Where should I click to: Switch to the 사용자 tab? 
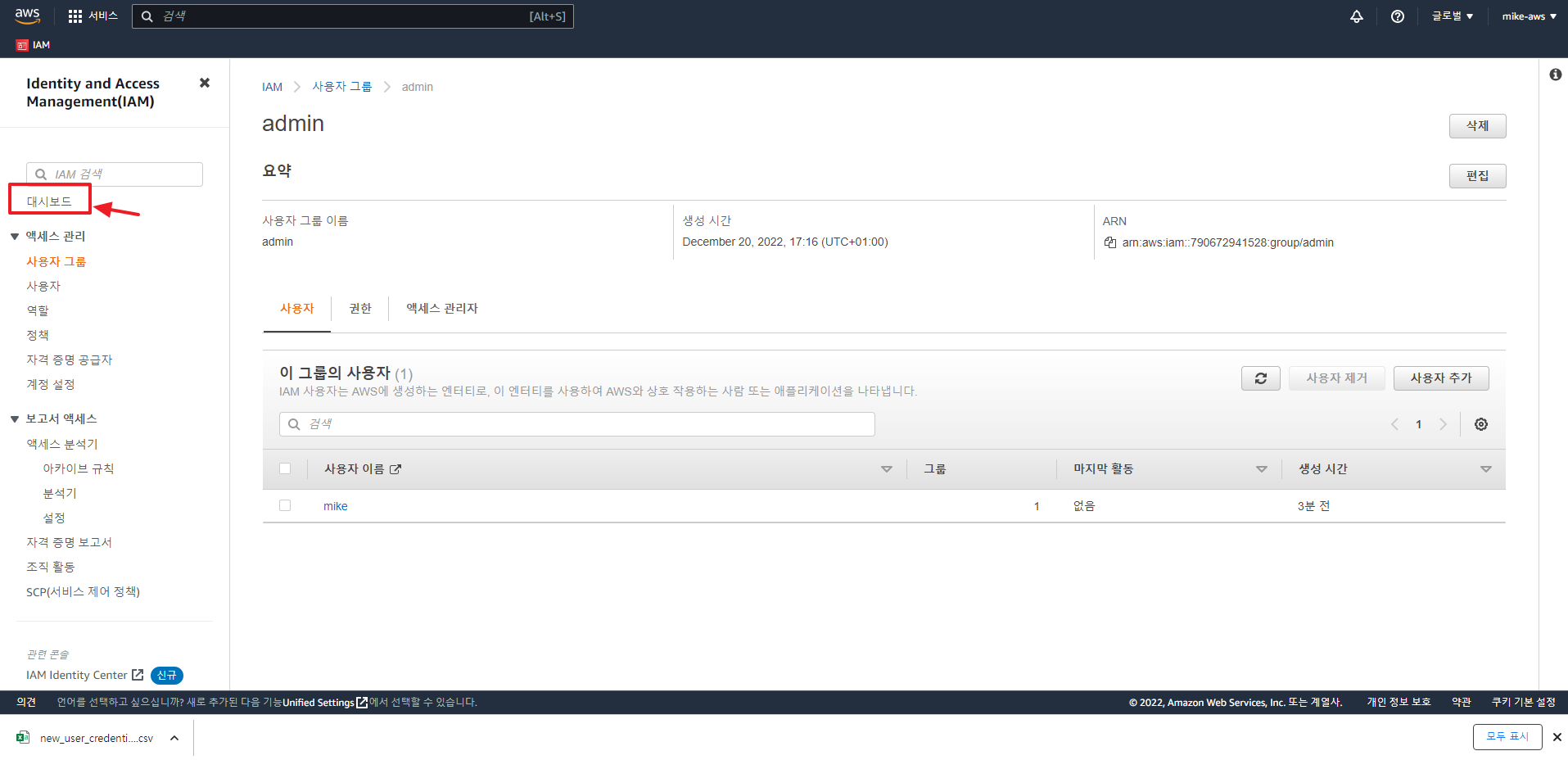click(297, 309)
